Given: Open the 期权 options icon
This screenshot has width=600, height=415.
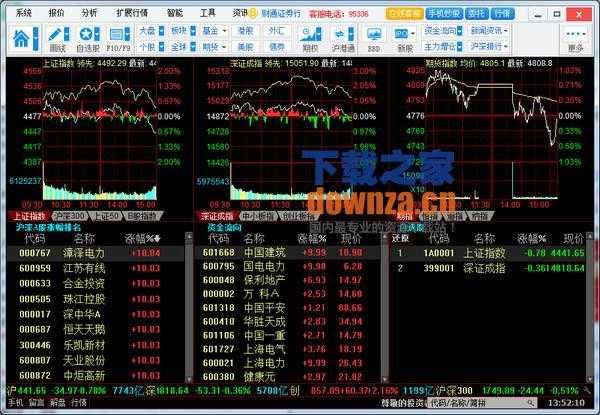Looking at the screenshot, I should (310, 38).
